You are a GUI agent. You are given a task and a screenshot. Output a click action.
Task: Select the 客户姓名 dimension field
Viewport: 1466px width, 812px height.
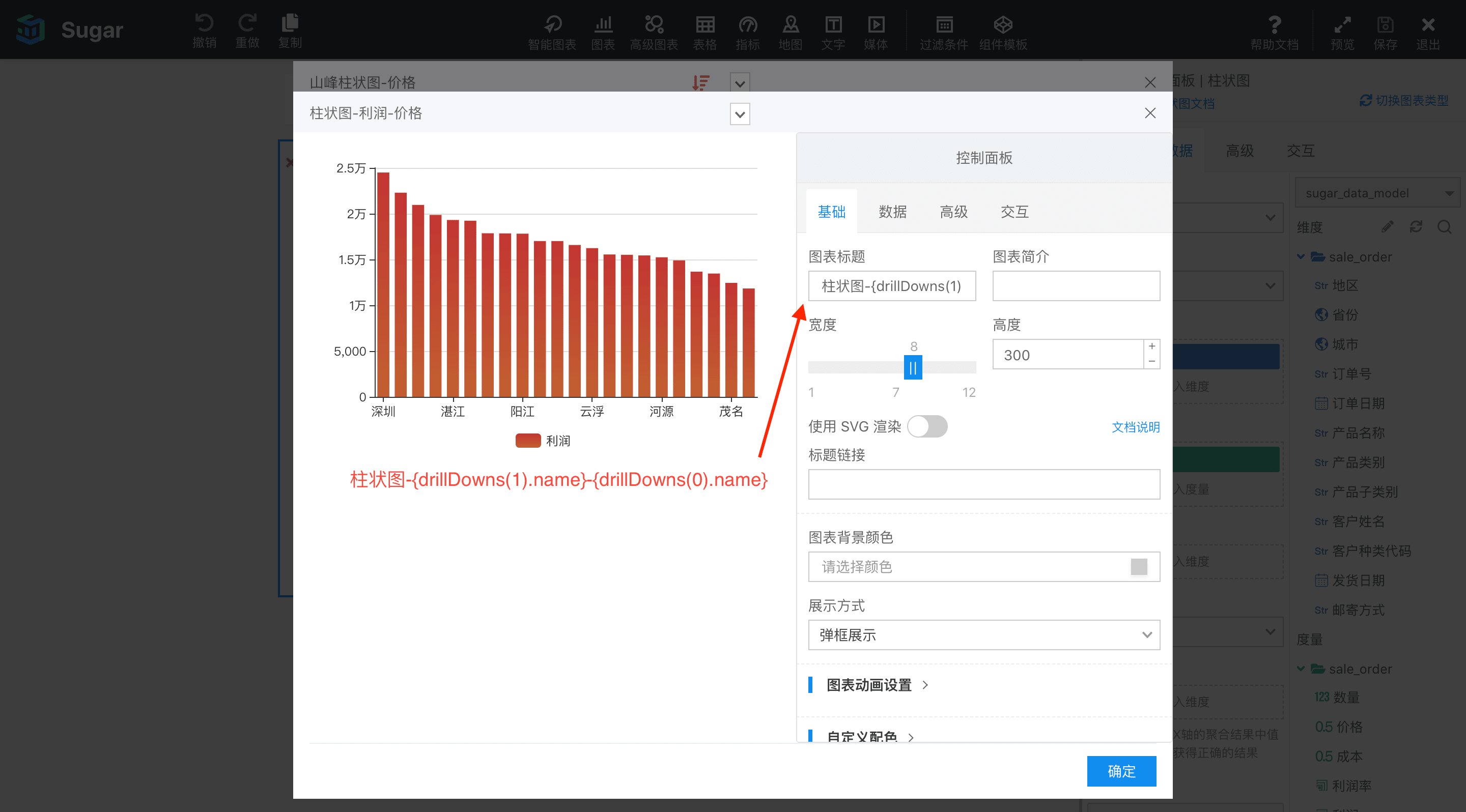pos(1350,521)
